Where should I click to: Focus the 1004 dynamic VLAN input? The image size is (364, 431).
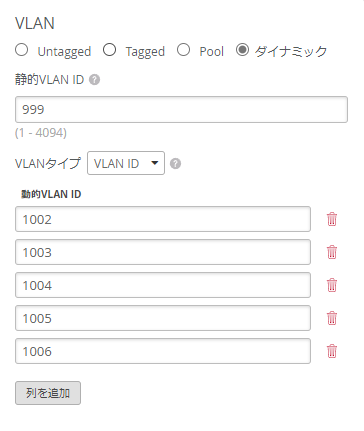point(163,285)
